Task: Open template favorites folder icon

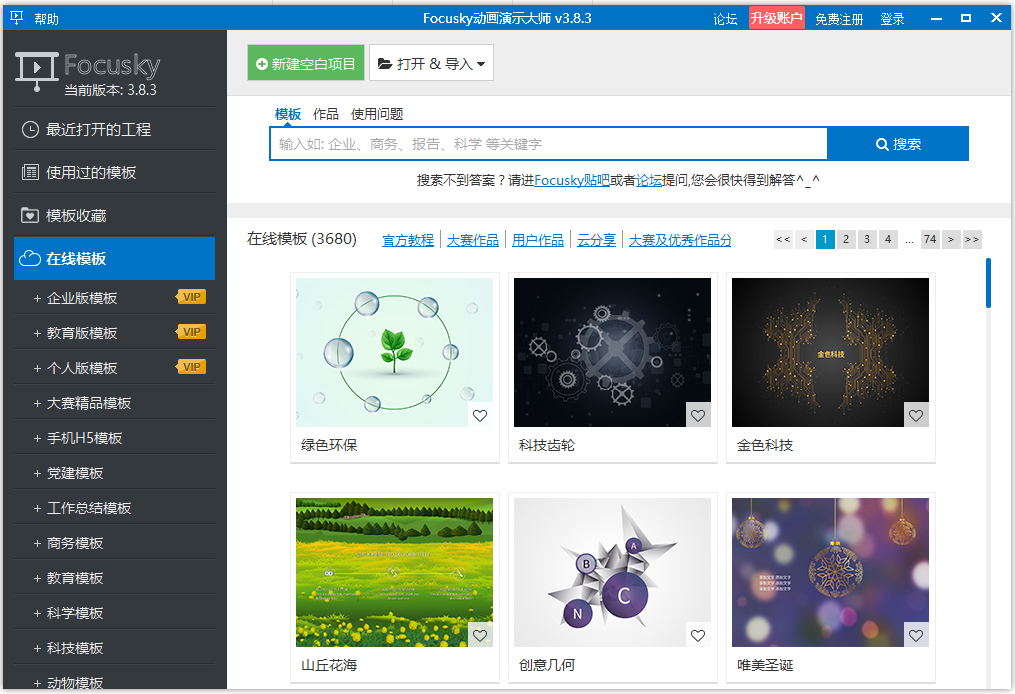Action: tap(30, 215)
